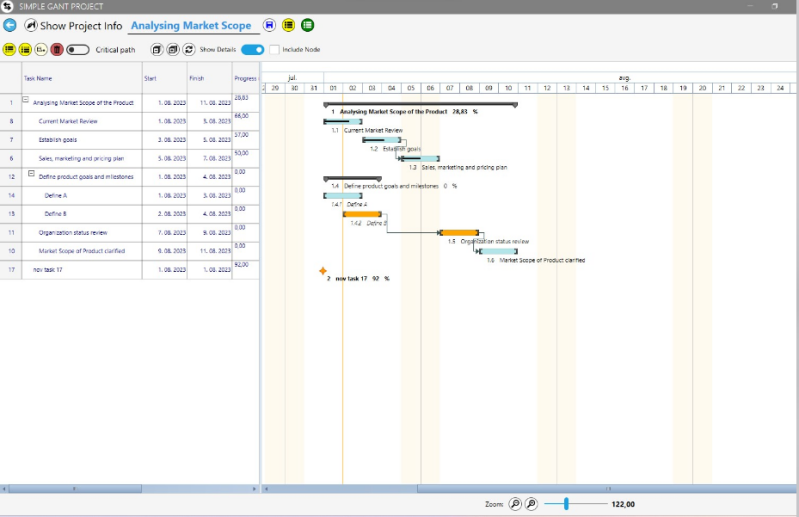Click the zoom slider handle

(x=566, y=504)
